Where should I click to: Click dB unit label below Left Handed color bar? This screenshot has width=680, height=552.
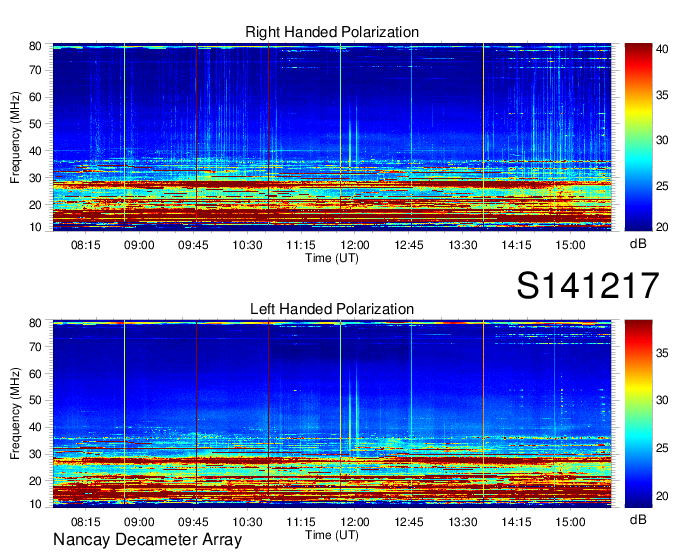click(638, 519)
